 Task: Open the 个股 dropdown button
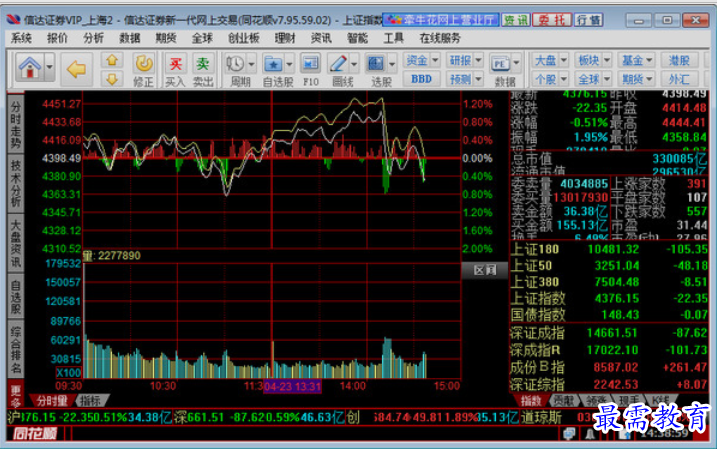pyautogui.click(x=551, y=79)
